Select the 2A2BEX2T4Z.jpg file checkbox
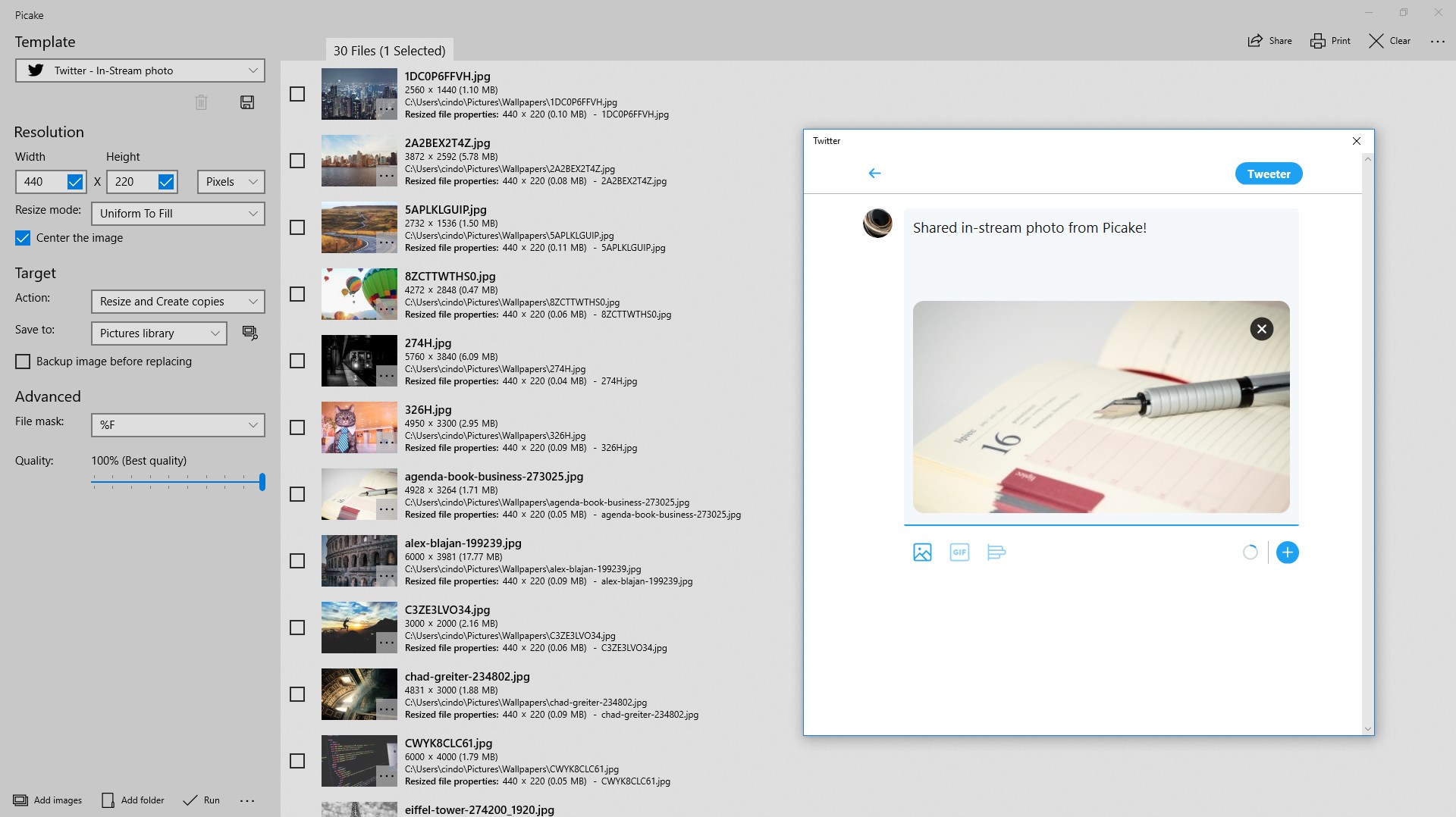 [297, 161]
